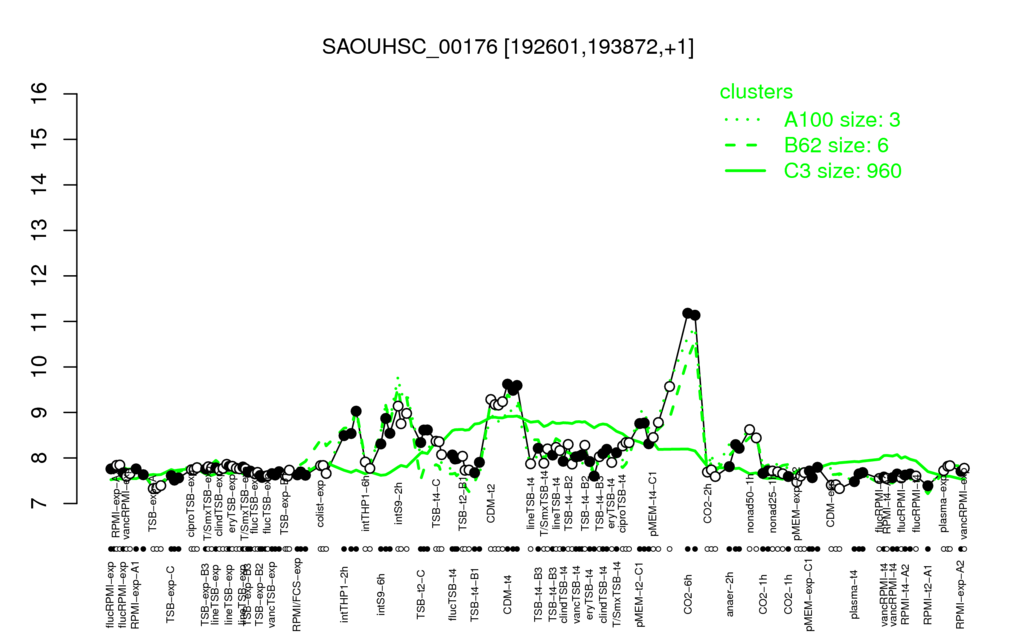Viewport: 1024px width, 640px height.
Task: Click y-axis tick label 15
Action: click(x=39, y=139)
